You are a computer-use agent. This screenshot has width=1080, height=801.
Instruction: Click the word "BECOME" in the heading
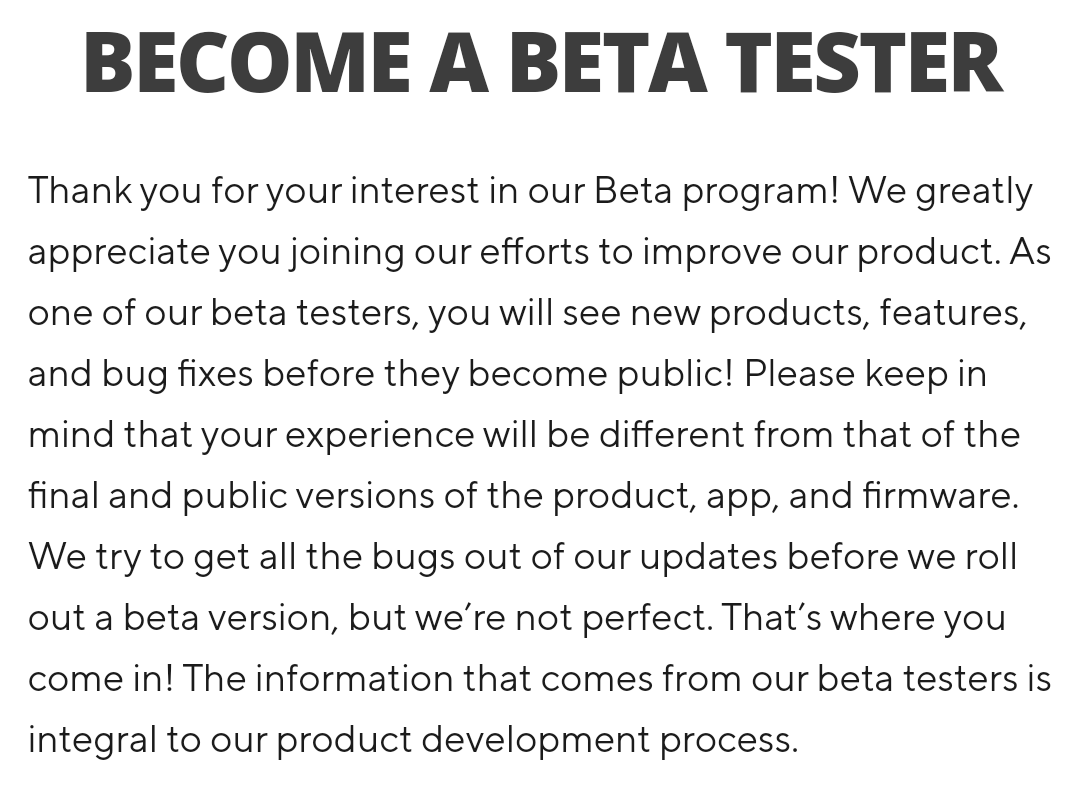pos(247,63)
